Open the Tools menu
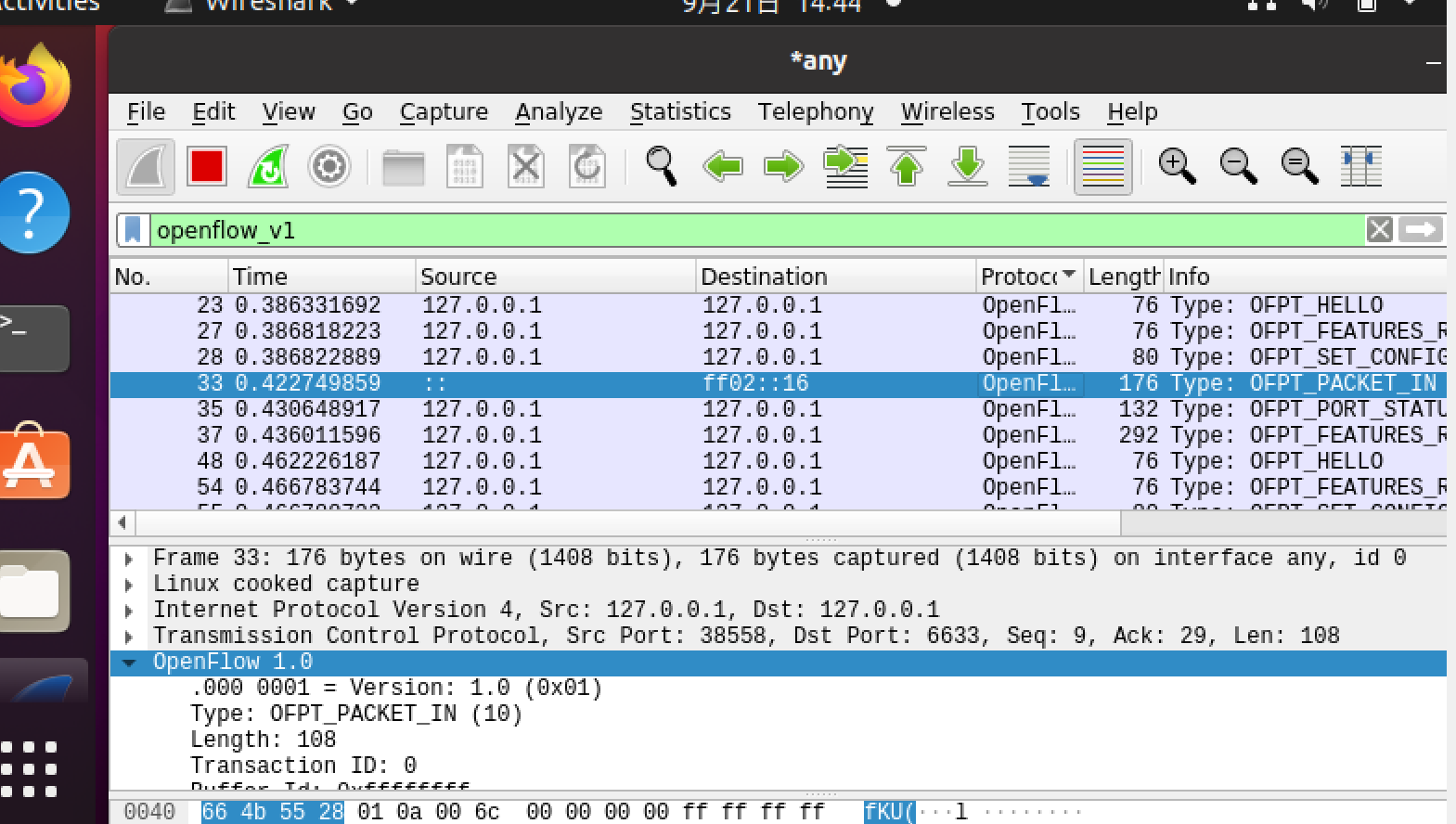 (x=1050, y=112)
